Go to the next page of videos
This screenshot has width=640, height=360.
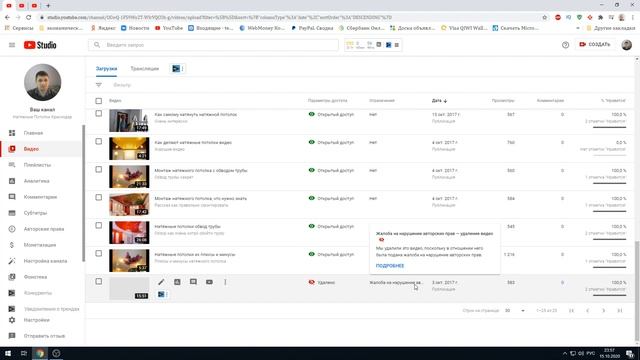603,311
